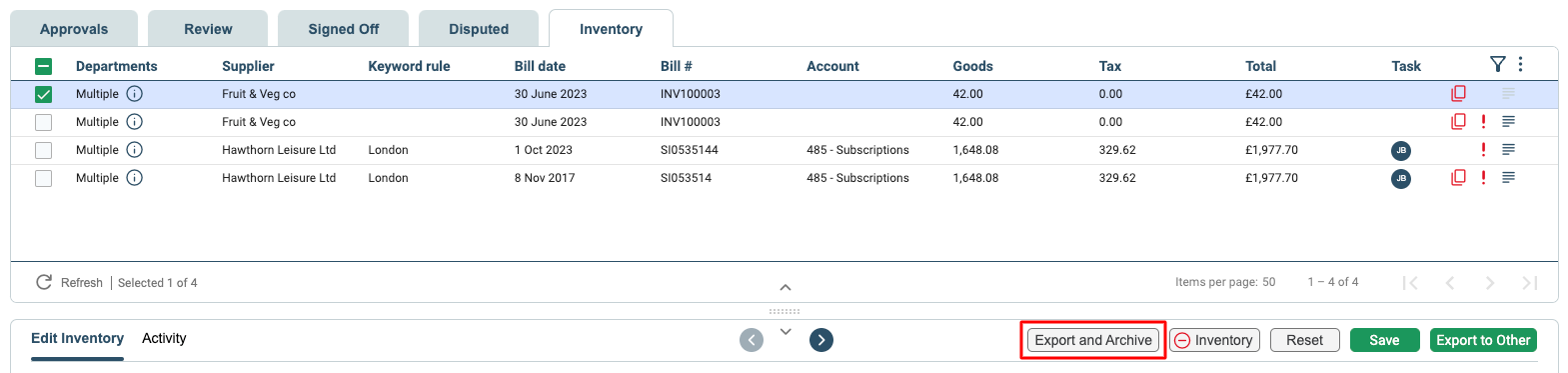Click the info icon beside the first Multiple entry
The width and height of the screenshot is (1568, 373).
(134, 94)
